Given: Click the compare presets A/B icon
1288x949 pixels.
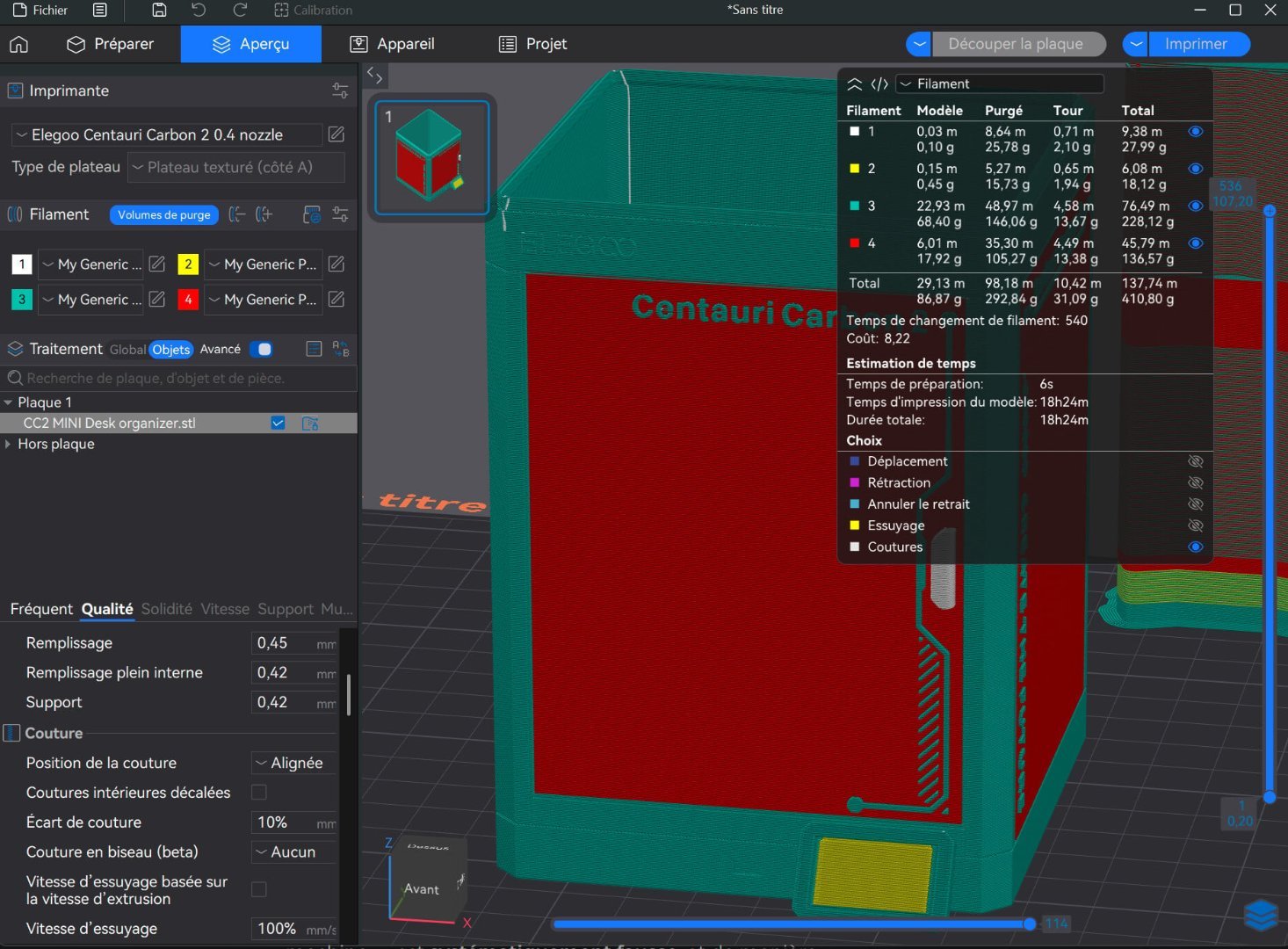Looking at the screenshot, I should tap(341, 349).
